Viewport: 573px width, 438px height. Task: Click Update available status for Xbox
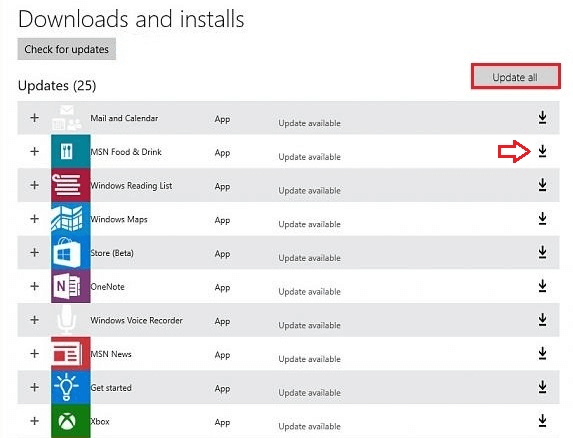point(309,426)
